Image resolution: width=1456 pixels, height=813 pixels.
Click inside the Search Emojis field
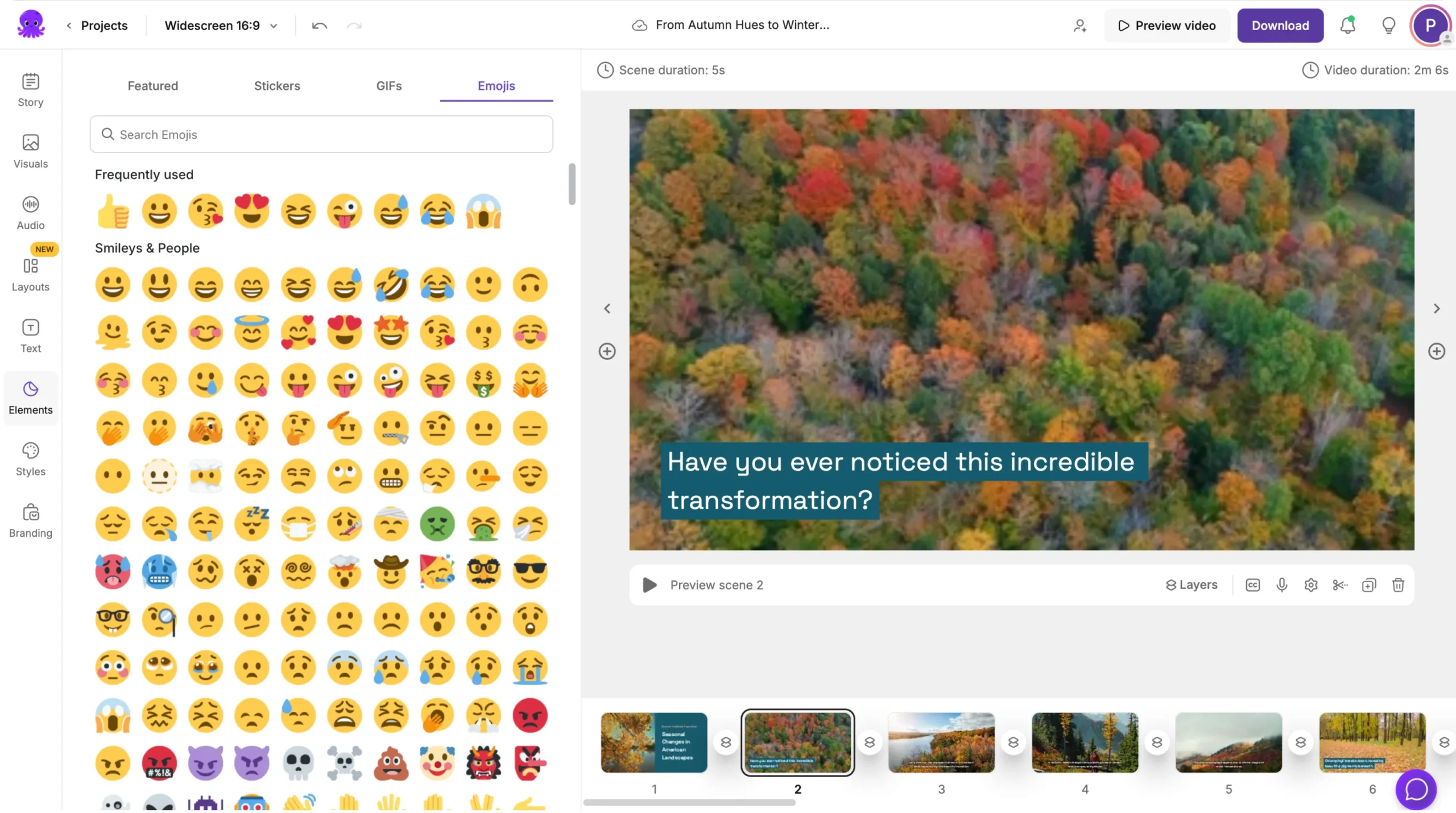pyautogui.click(x=321, y=134)
